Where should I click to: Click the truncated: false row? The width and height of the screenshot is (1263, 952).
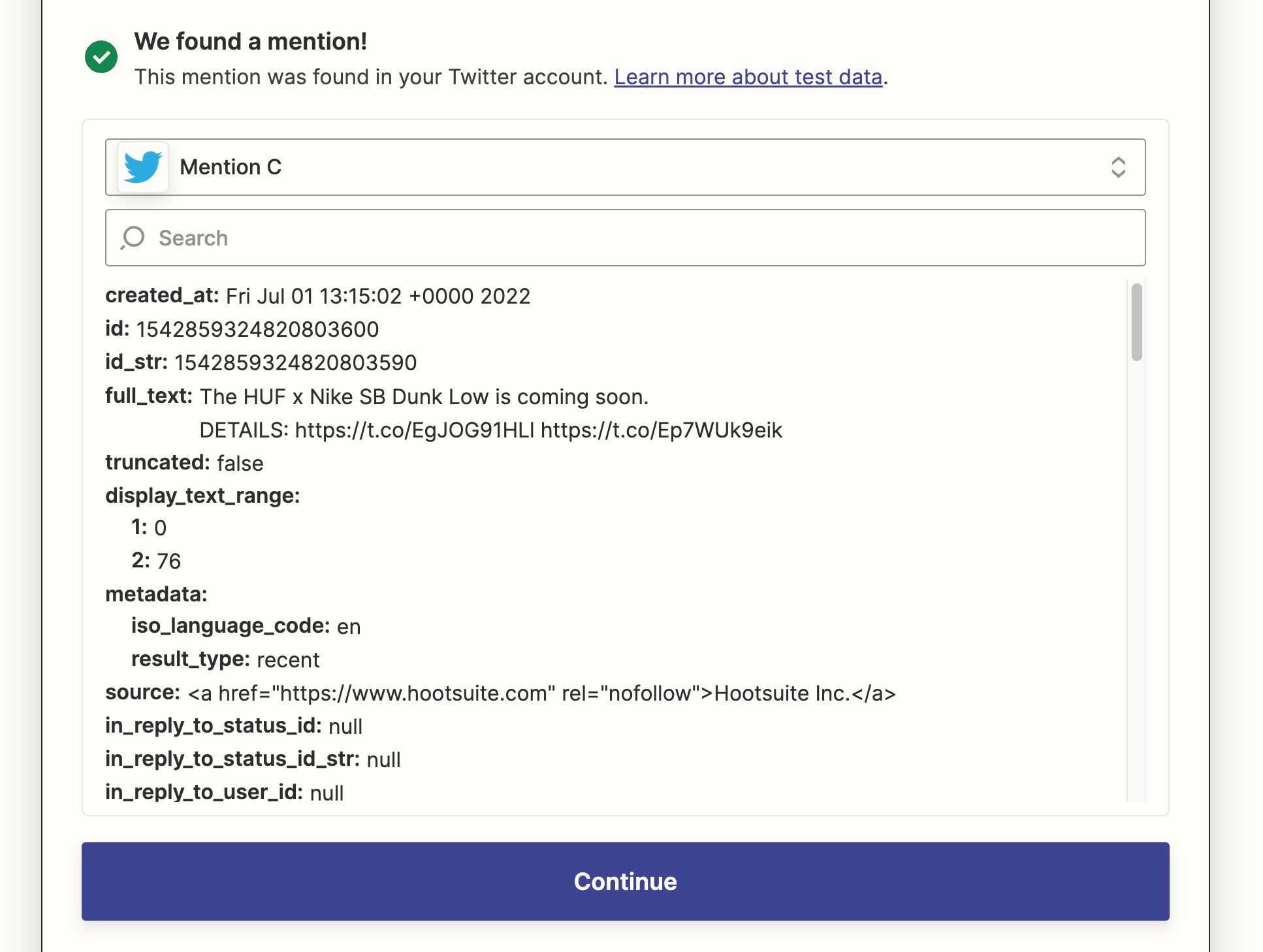pos(184,463)
